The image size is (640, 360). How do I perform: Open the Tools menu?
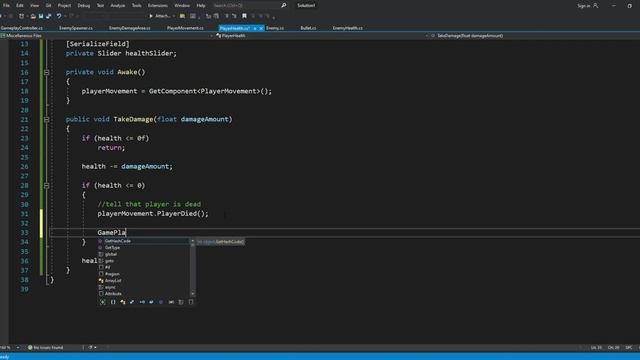tap(137, 5)
